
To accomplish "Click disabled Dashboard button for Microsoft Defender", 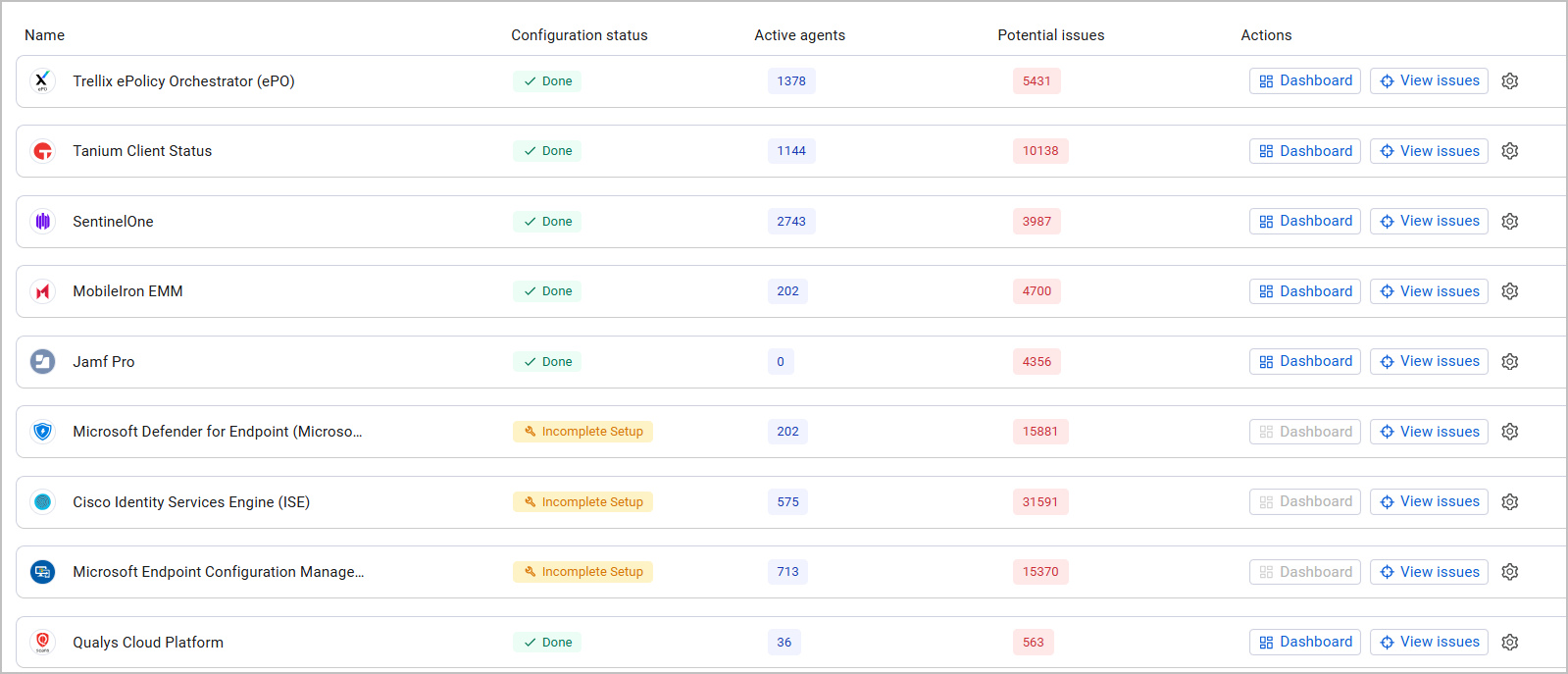I will click(x=1305, y=432).
